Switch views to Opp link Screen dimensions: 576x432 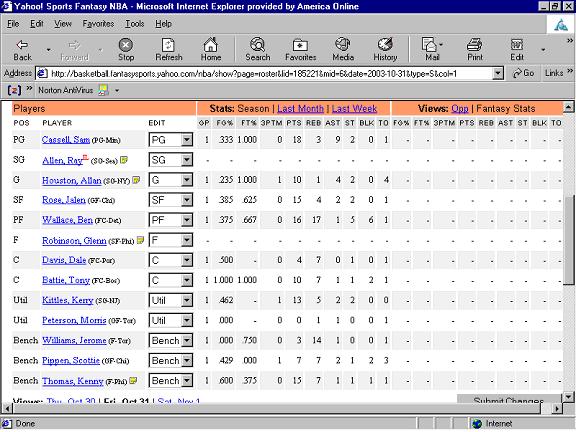tap(460, 109)
